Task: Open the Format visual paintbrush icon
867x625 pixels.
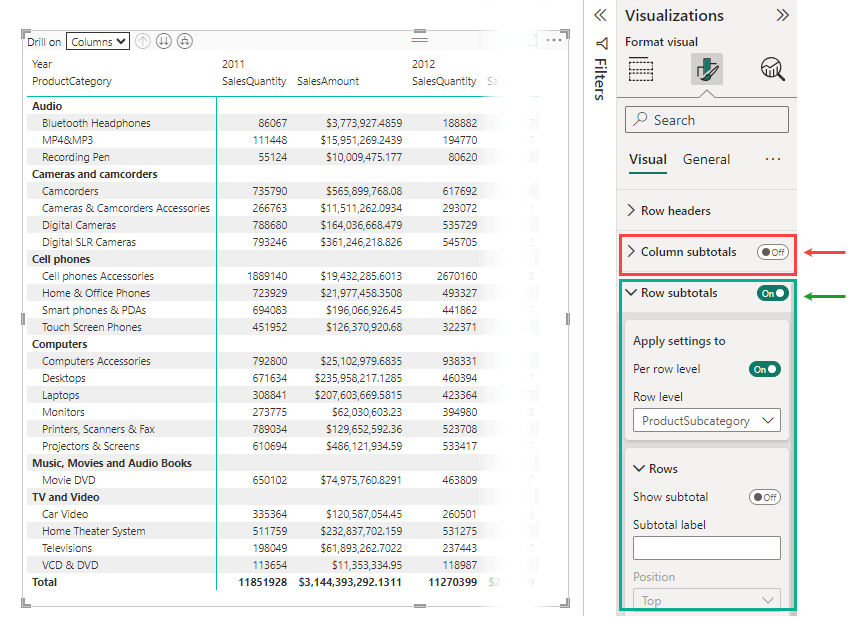Action: point(707,70)
